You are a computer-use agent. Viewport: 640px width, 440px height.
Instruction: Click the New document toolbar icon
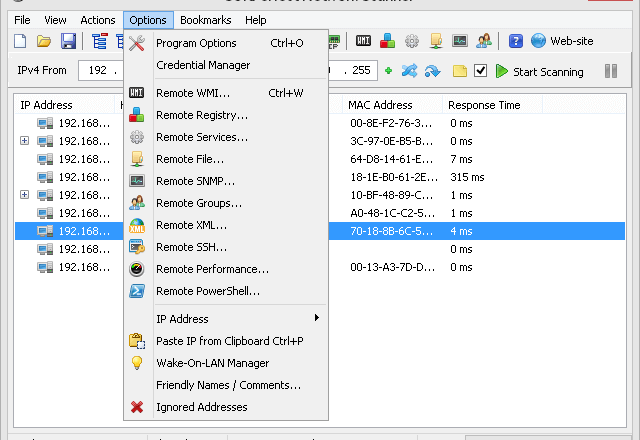pyautogui.click(x=21, y=41)
